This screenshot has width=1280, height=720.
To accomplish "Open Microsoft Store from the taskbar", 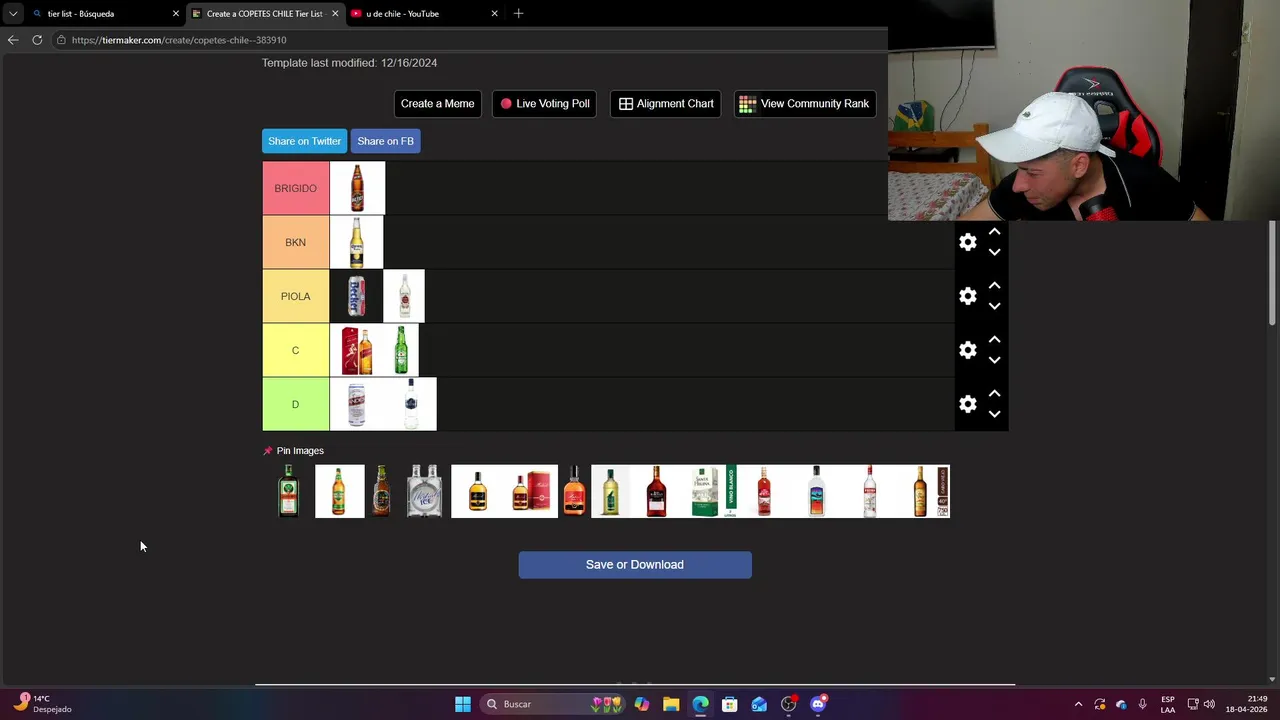I will (x=730, y=704).
